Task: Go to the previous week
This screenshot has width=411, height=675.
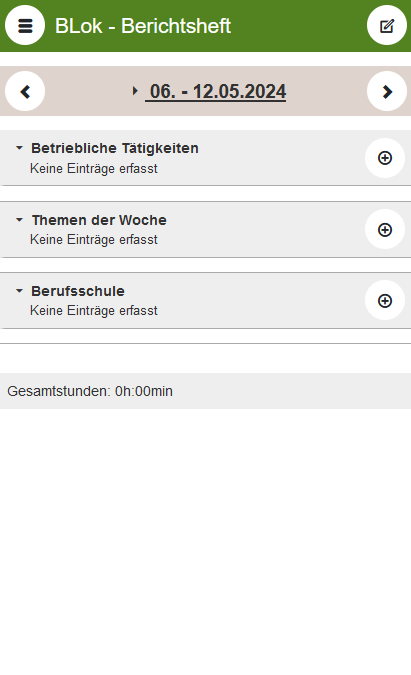Action: pyautogui.click(x=25, y=91)
